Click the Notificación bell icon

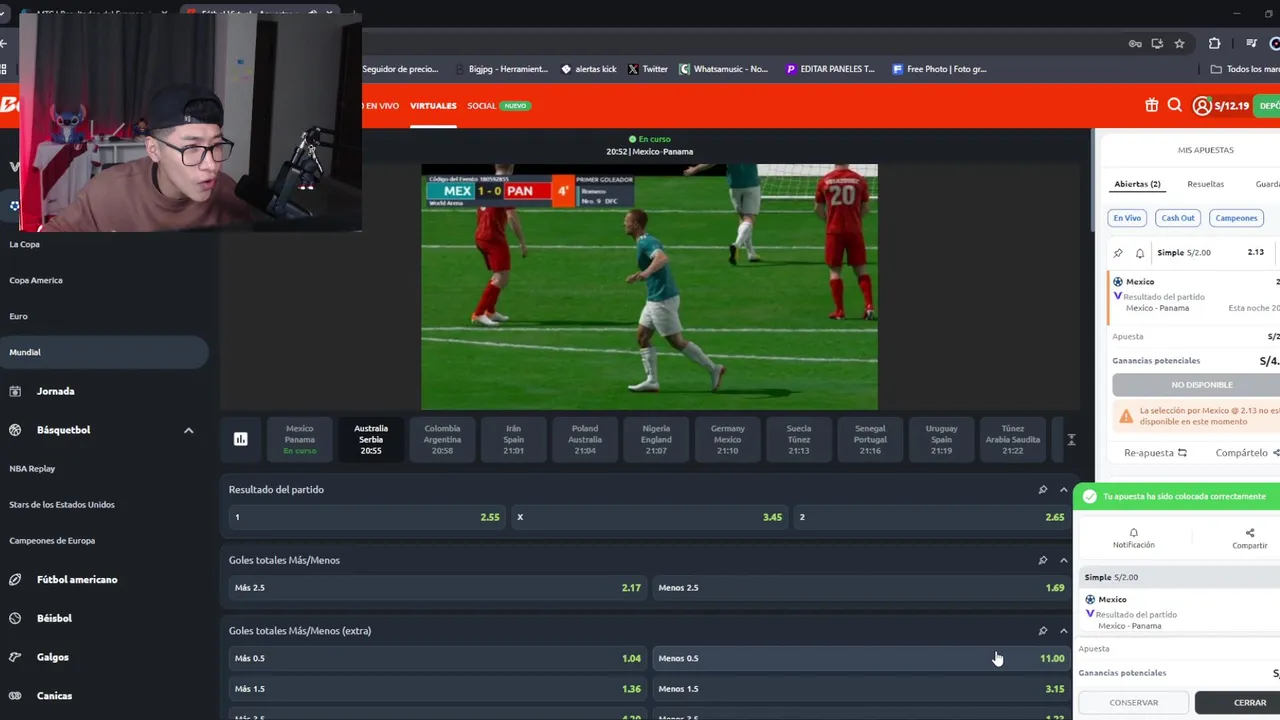pyautogui.click(x=1134, y=533)
